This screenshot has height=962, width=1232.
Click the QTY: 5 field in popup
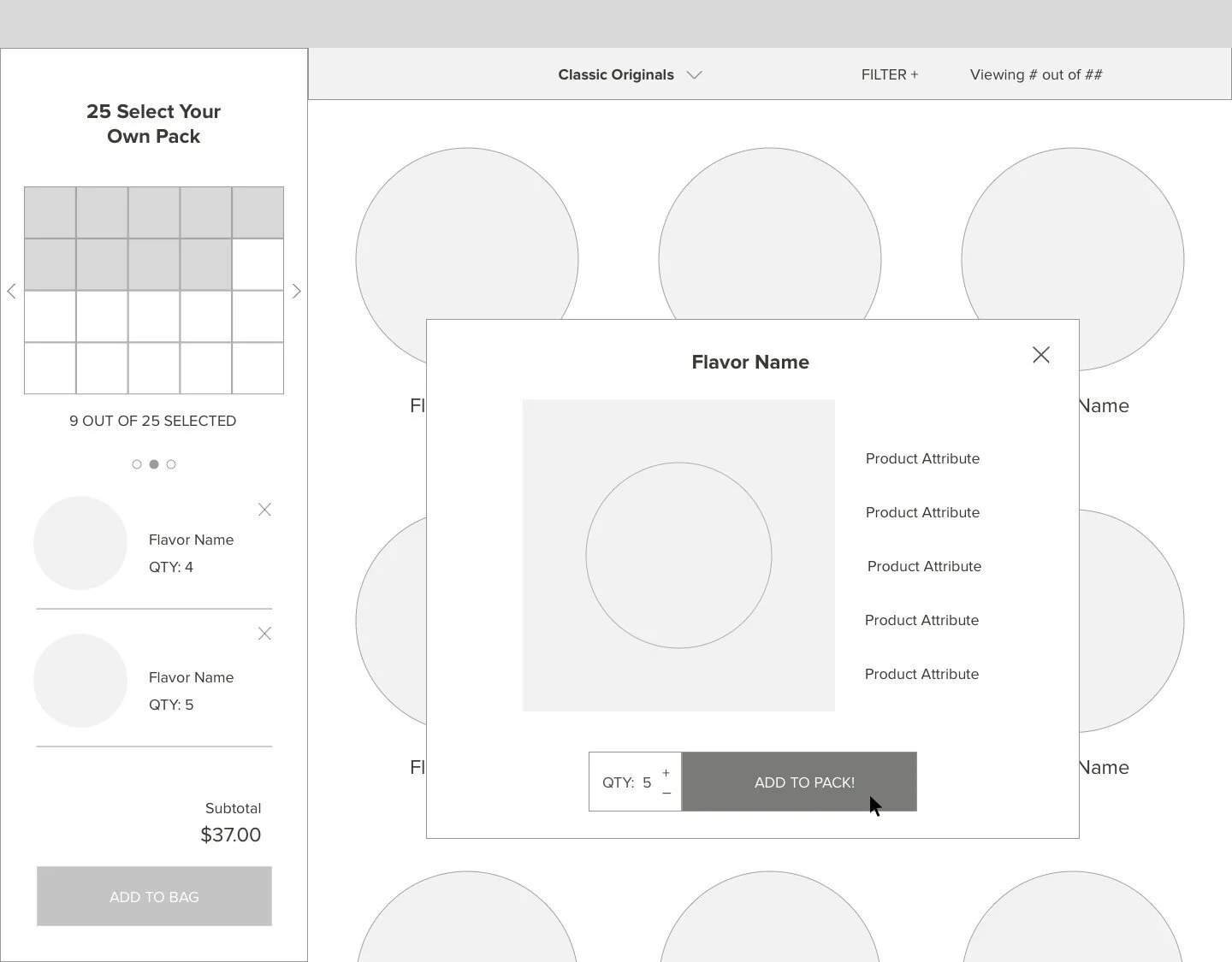(x=635, y=782)
